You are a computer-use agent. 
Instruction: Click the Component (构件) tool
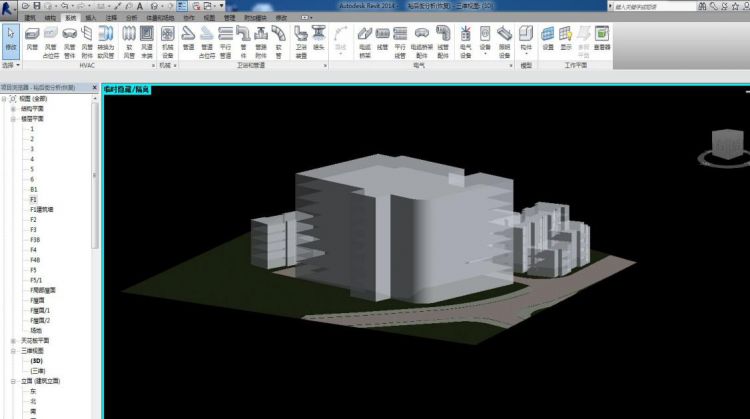526,40
